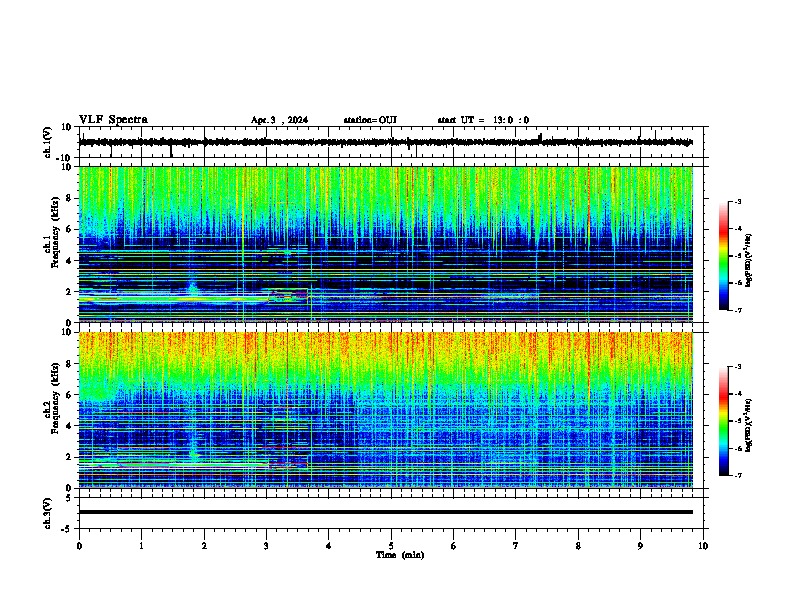This screenshot has width=792, height=612.
Task: Click the 'ch.3(V)' axis label
Action: (x=48, y=513)
